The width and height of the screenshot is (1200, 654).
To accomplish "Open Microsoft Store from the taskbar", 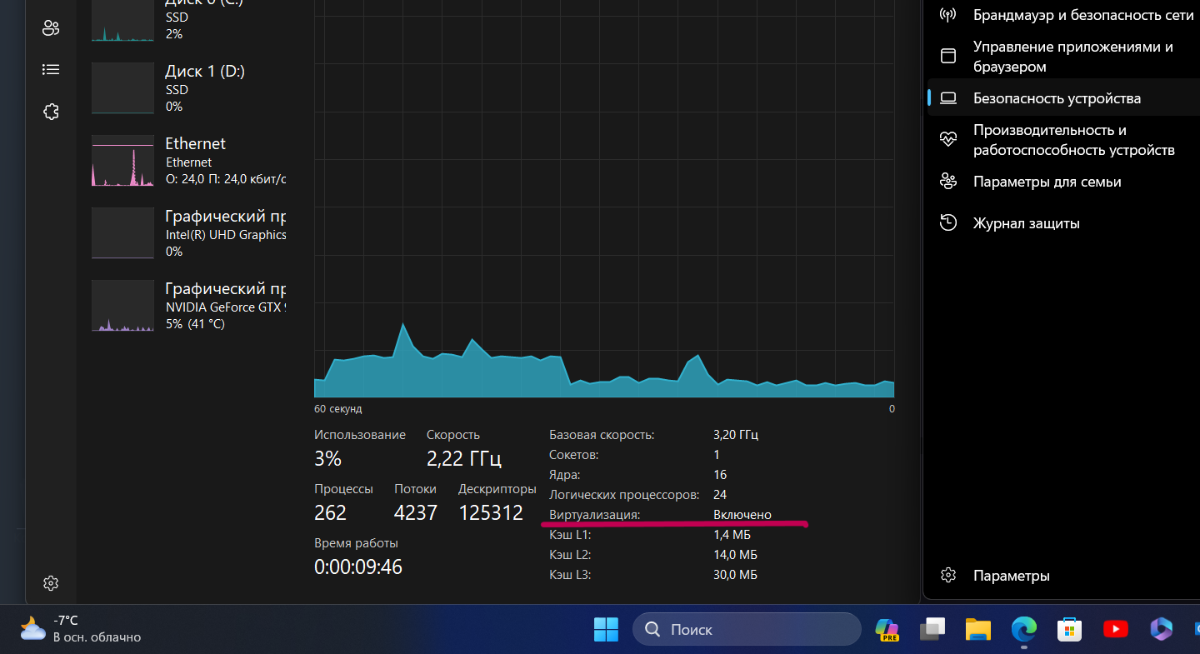I will click(1069, 629).
